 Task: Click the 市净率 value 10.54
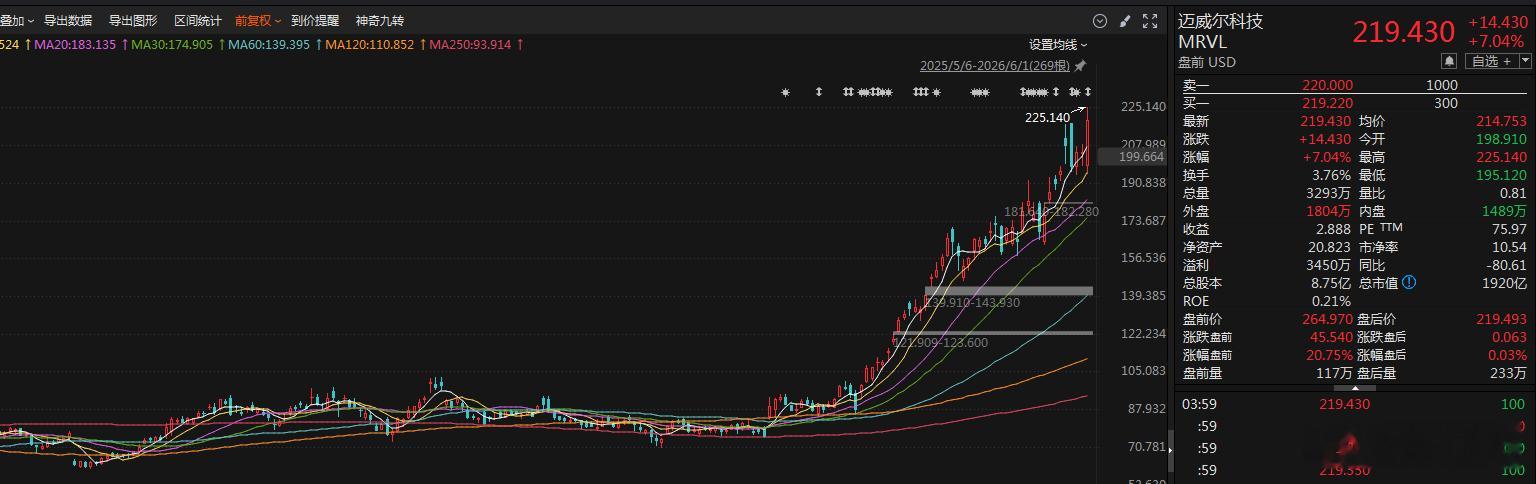[x=1509, y=247]
